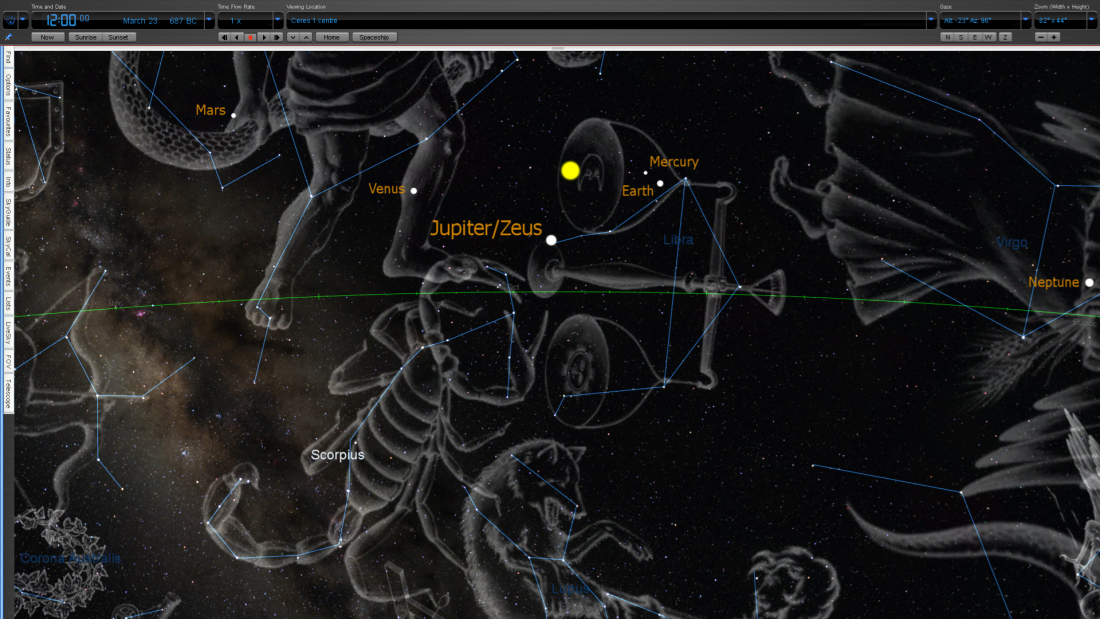Open the FOV side tab

pos(8,361)
